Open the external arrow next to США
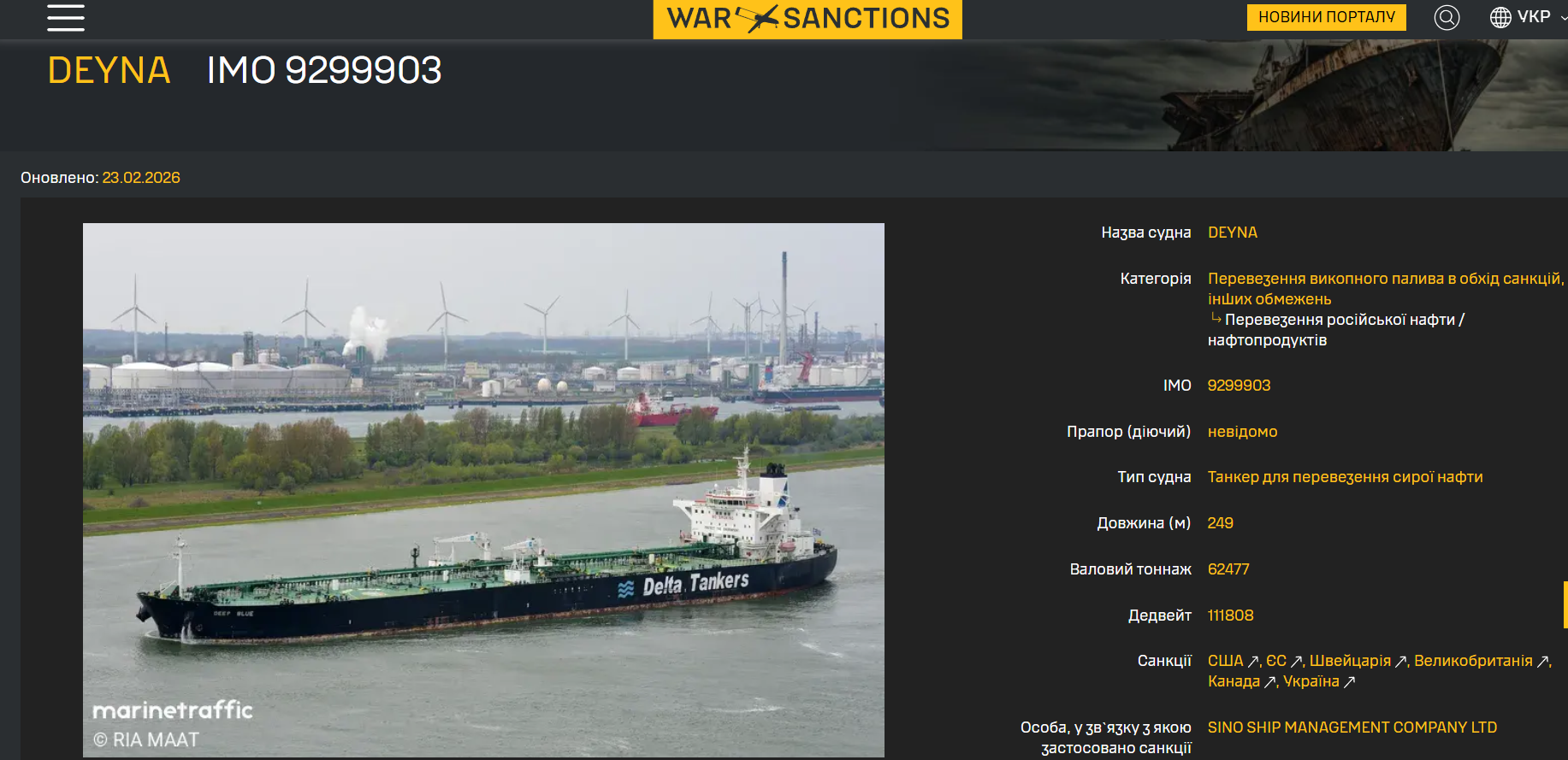Viewport: 1568px width, 760px height. (1253, 662)
